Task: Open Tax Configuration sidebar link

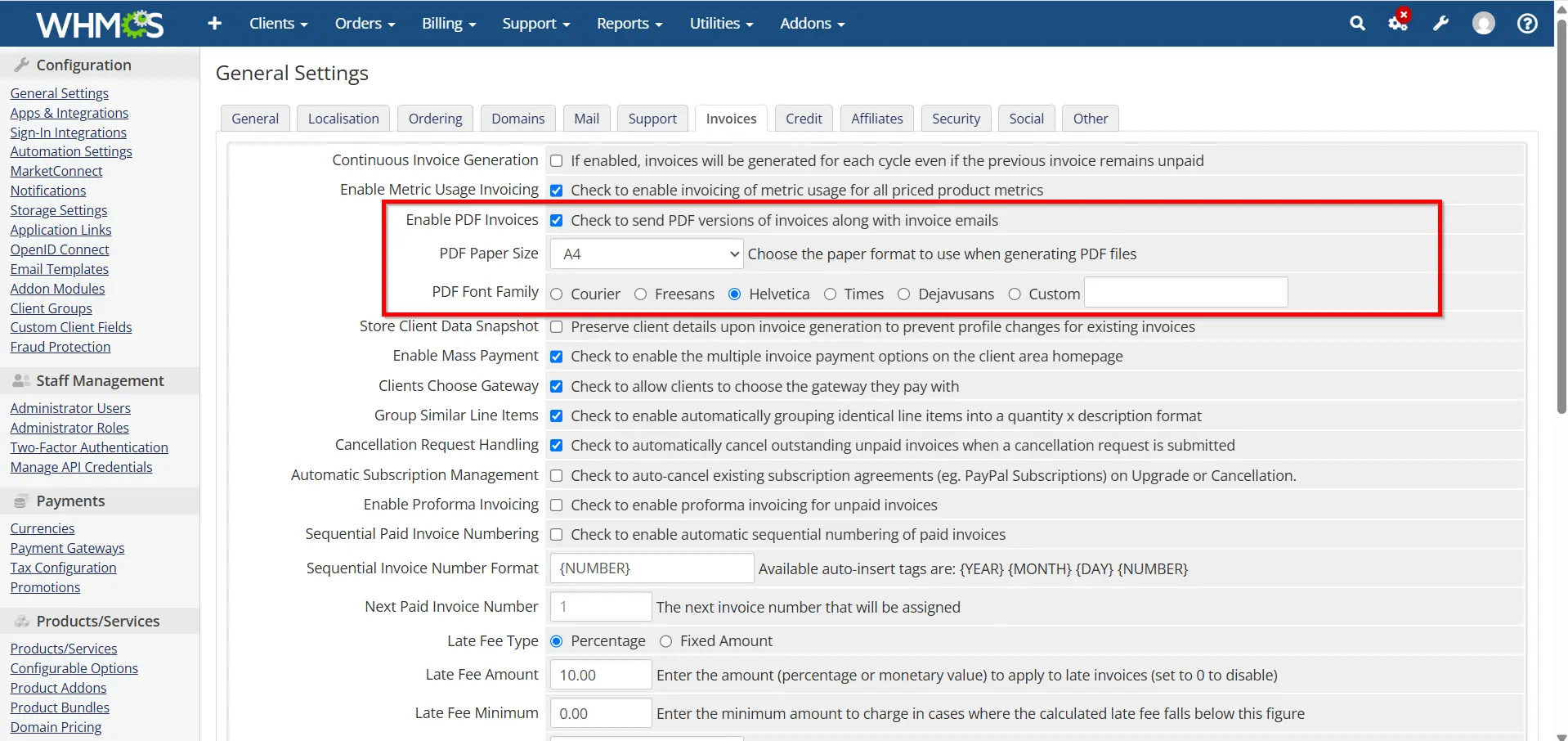Action: 64,568
